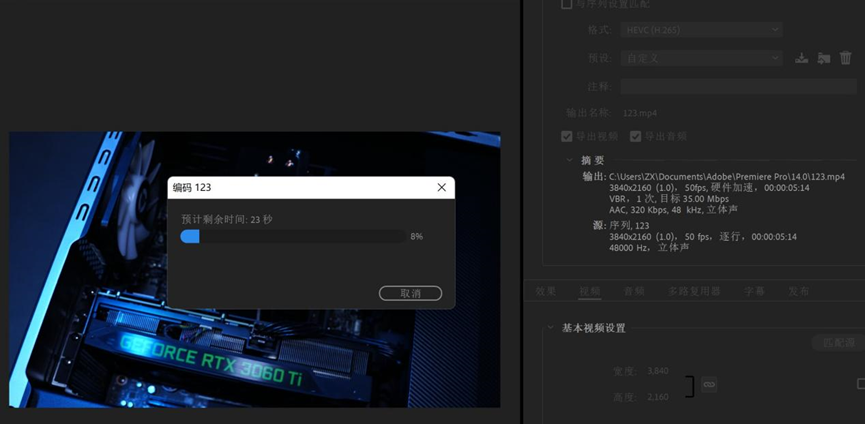The height and width of the screenshot is (424, 865).
Task: Close the 编码 123 progress dialog
Action: (441, 187)
